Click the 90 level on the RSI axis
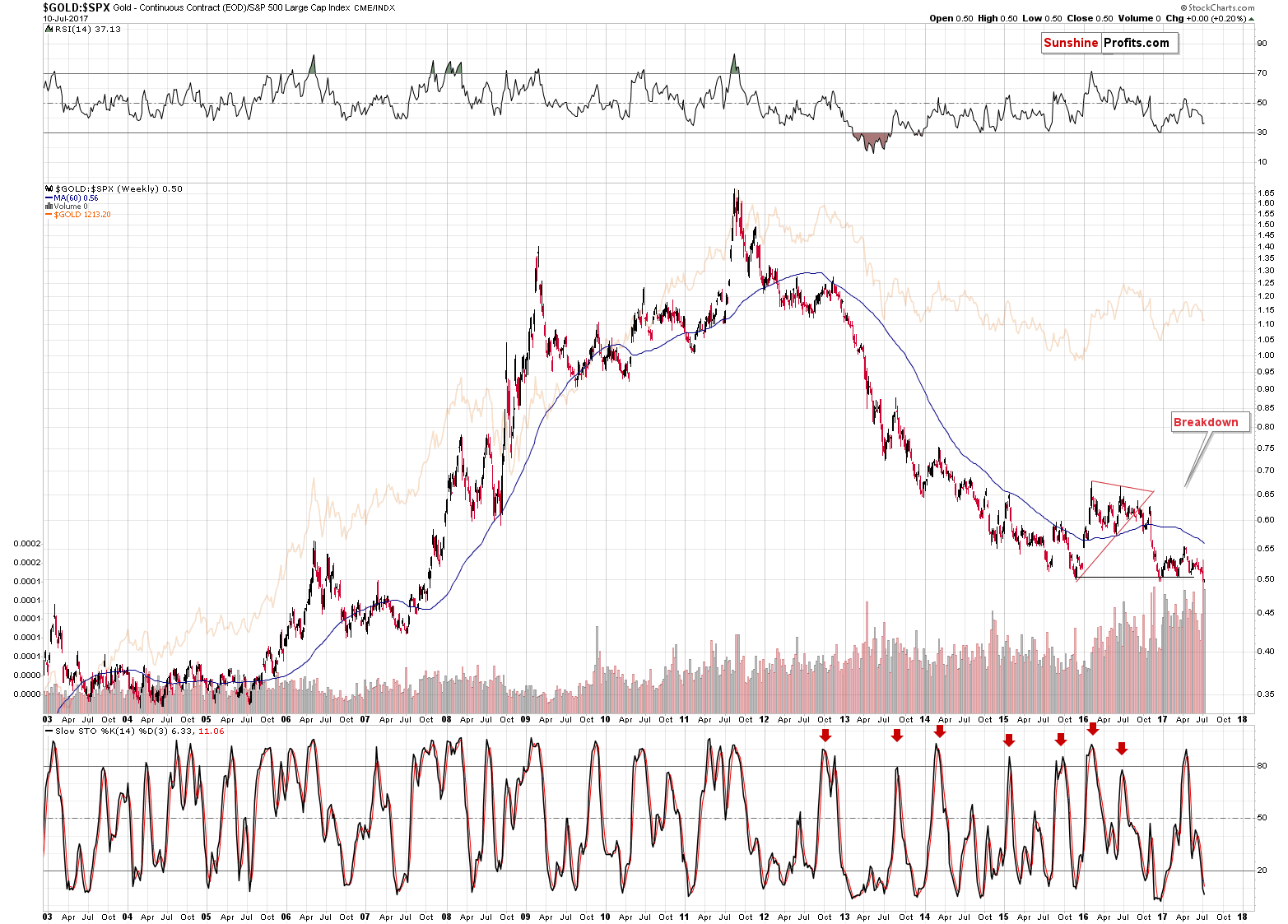This screenshot has width=1288, height=924. click(x=1262, y=44)
